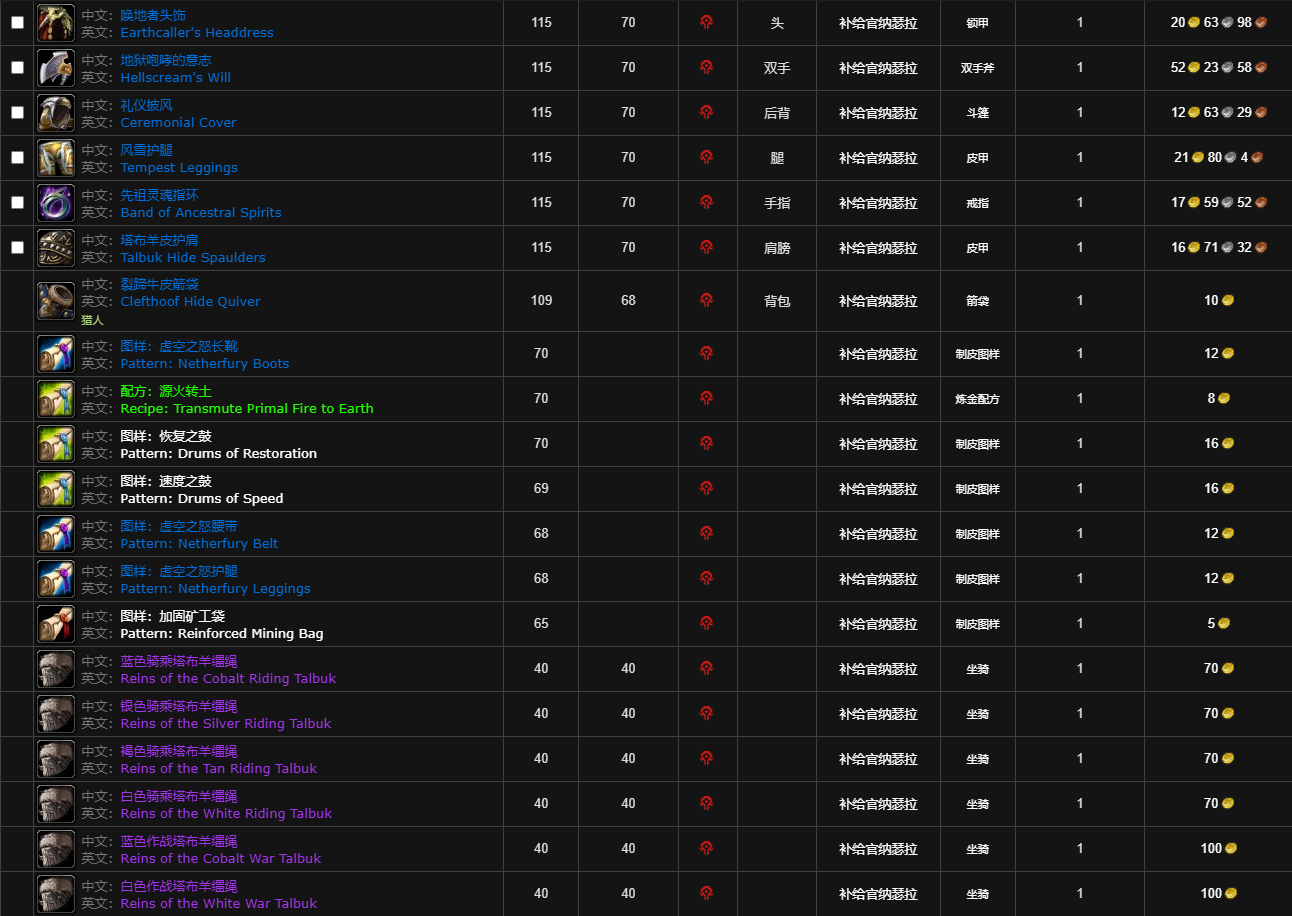Click level 65 in Reinforced Mining Bag row
The width and height of the screenshot is (1292, 916).
(541, 623)
